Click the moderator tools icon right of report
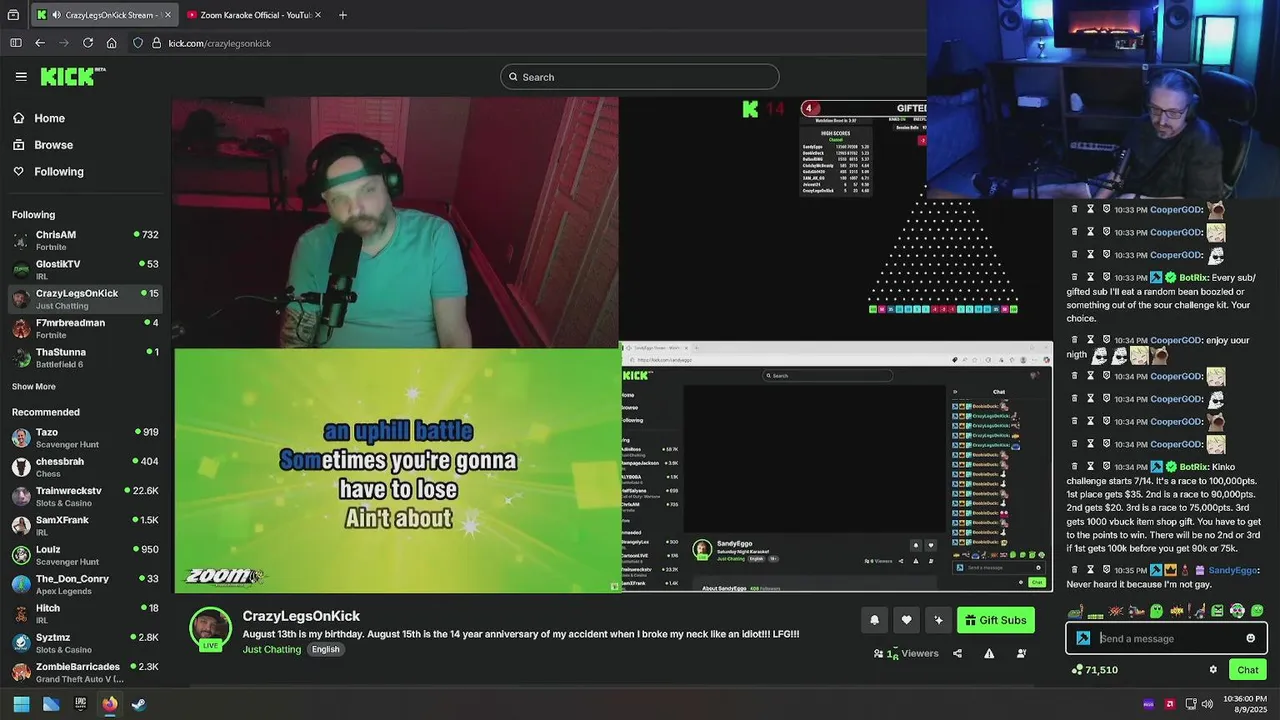Screen dimensions: 1280x720 1021,653
